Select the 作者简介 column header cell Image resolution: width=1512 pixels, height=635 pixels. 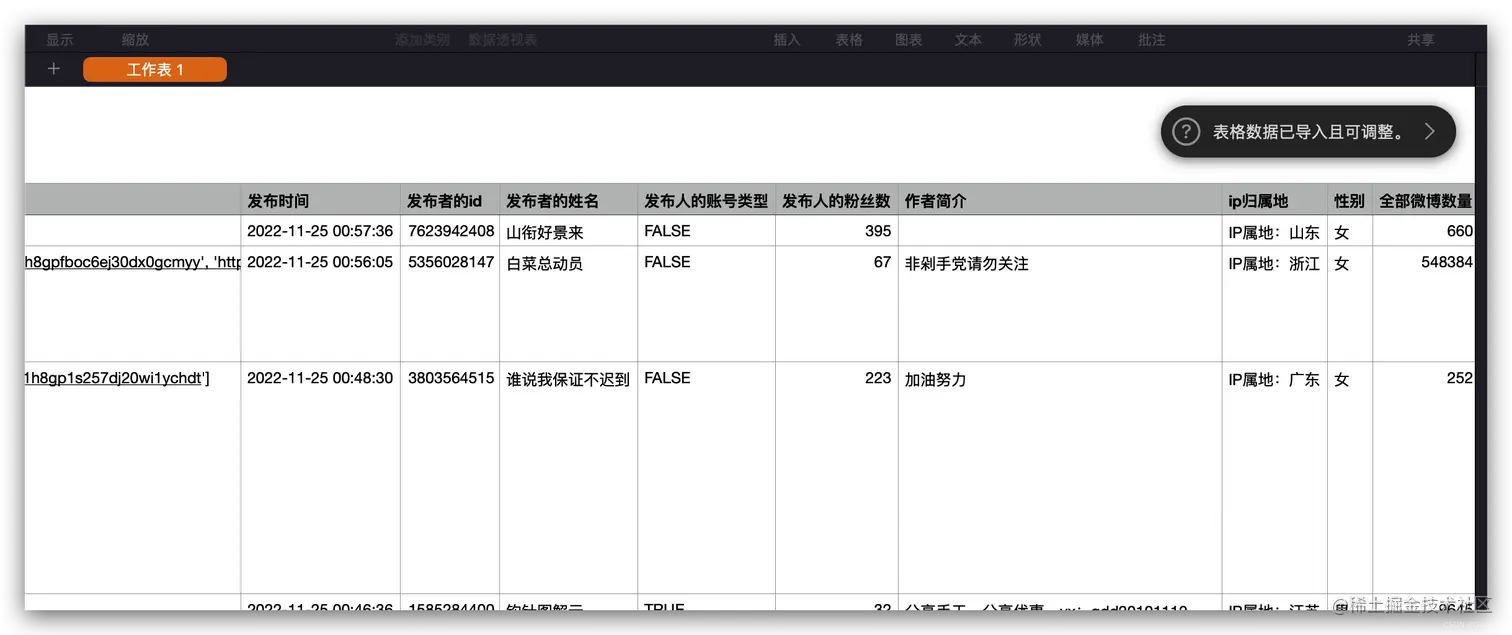click(1060, 200)
